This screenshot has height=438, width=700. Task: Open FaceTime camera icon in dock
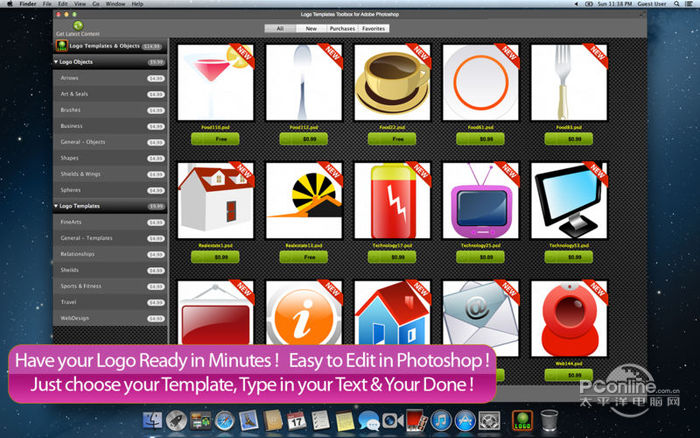[x=393, y=420]
